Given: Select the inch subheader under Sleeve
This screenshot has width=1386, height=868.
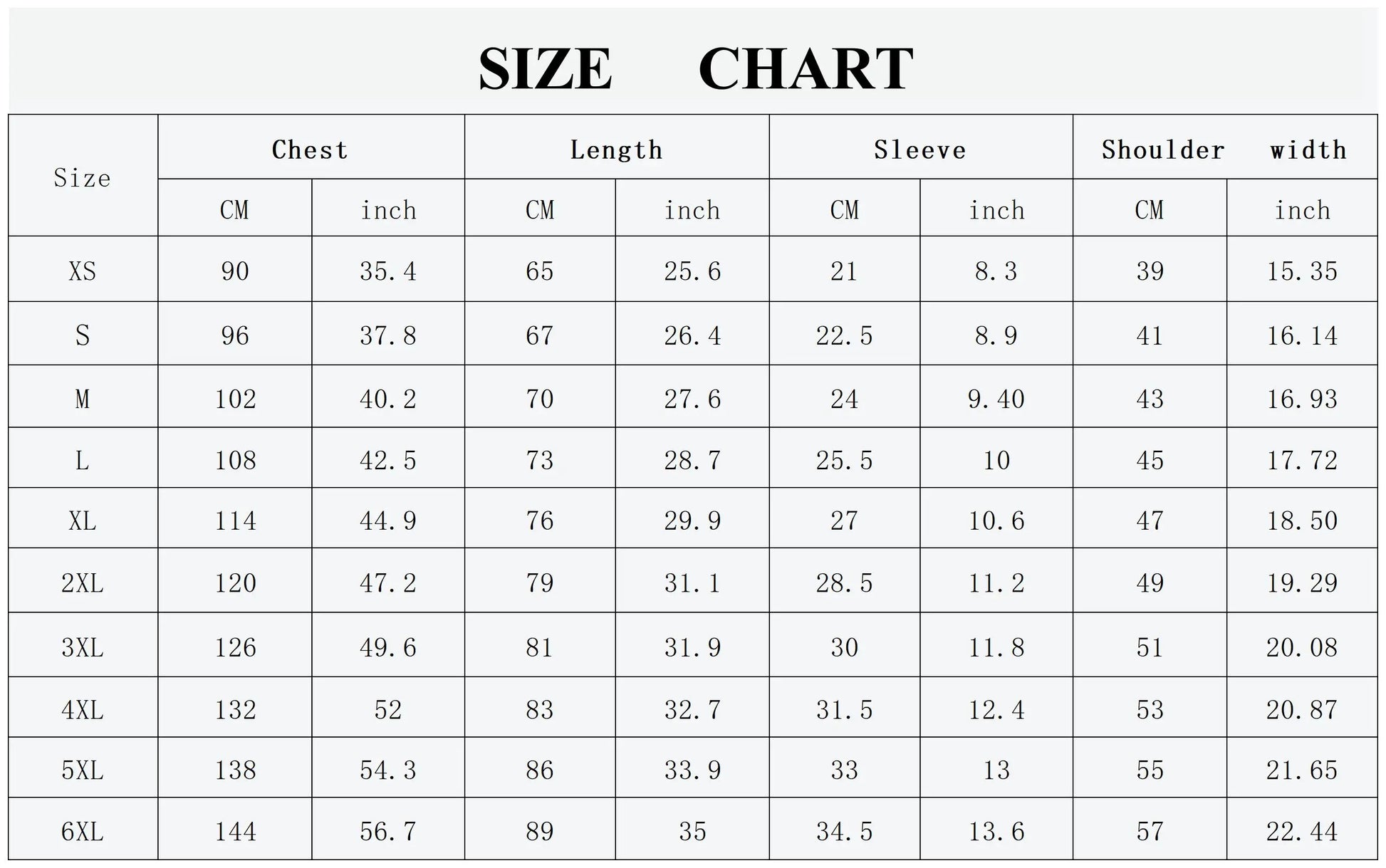Looking at the screenshot, I should [996, 210].
